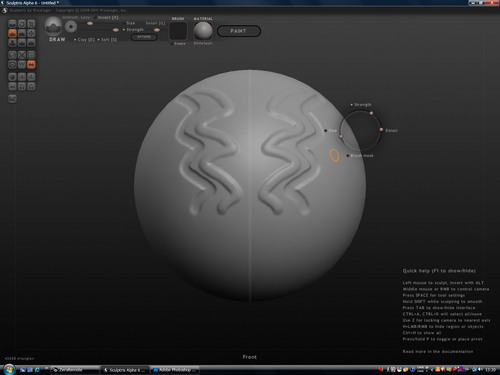
Task: Select the Smooth brush icon
Action: tap(31, 42)
